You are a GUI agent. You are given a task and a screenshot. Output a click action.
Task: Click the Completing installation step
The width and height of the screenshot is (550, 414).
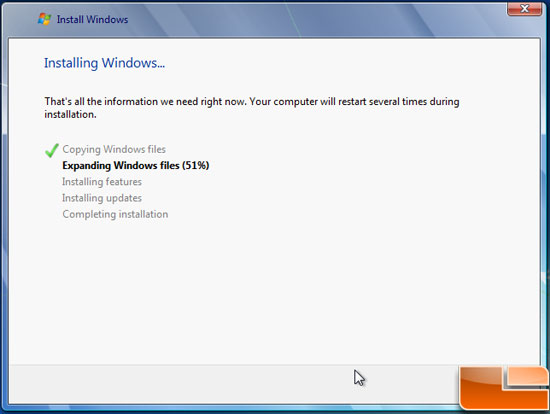point(115,214)
